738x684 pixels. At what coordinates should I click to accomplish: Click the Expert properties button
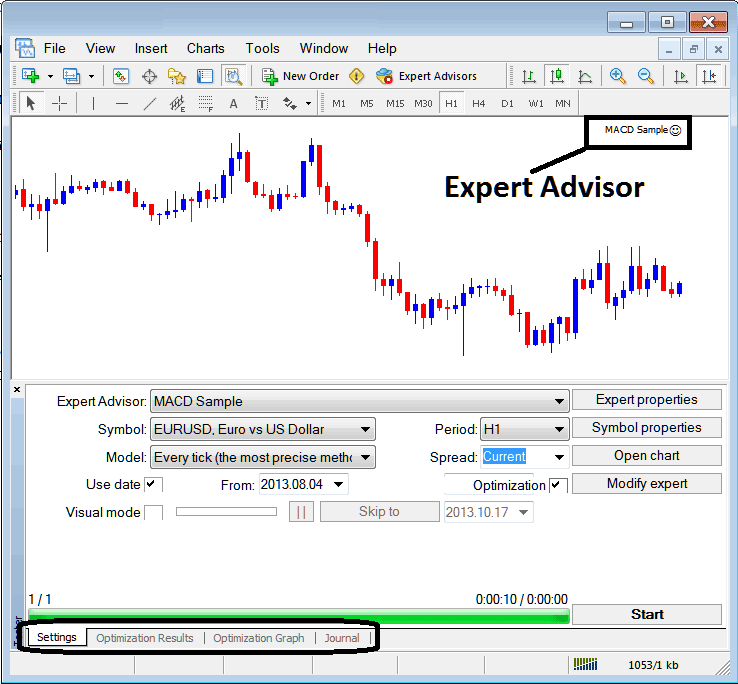click(647, 400)
